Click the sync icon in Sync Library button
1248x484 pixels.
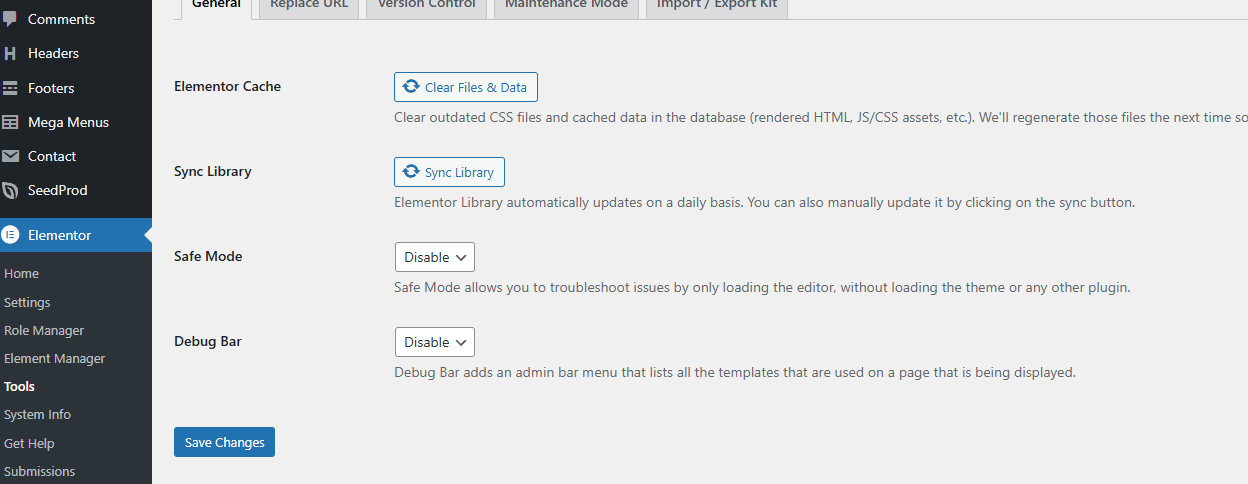click(411, 172)
